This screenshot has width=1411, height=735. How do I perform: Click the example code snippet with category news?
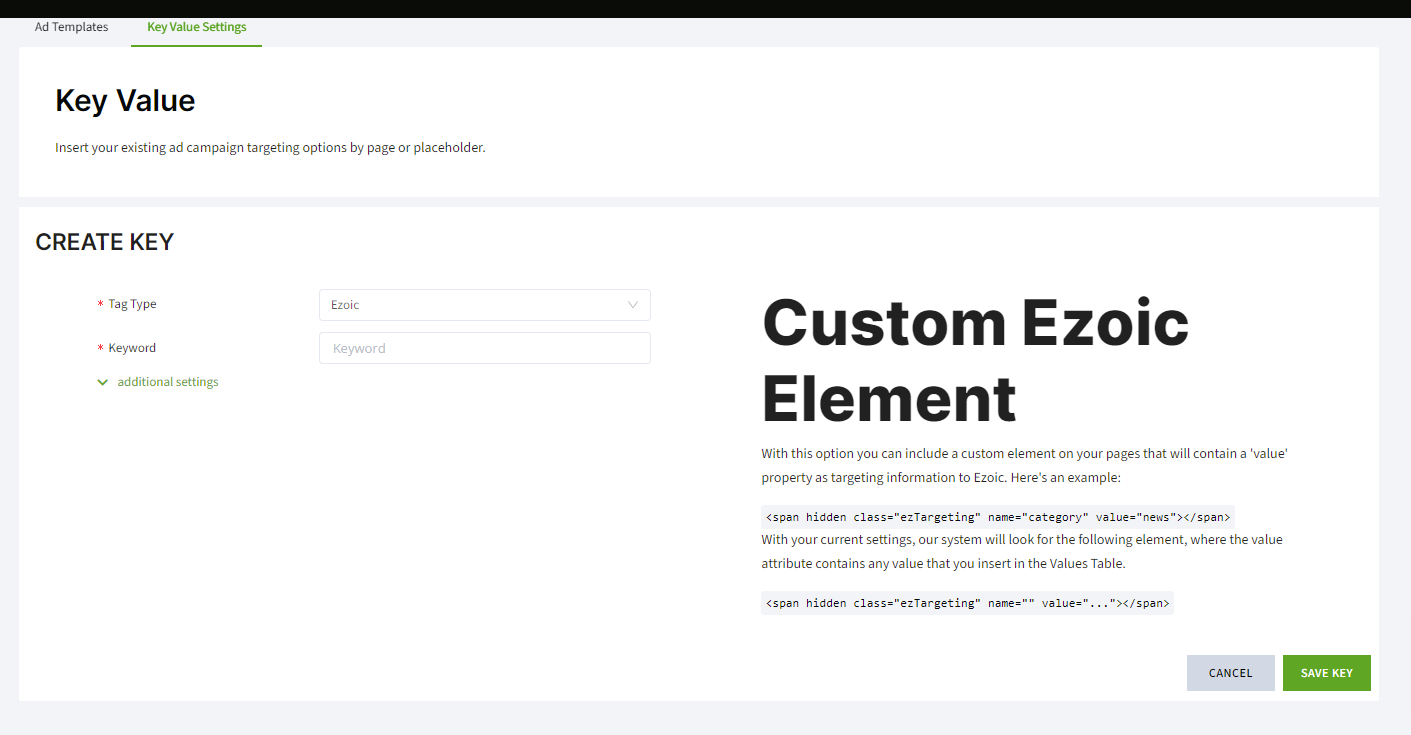[997, 517]
